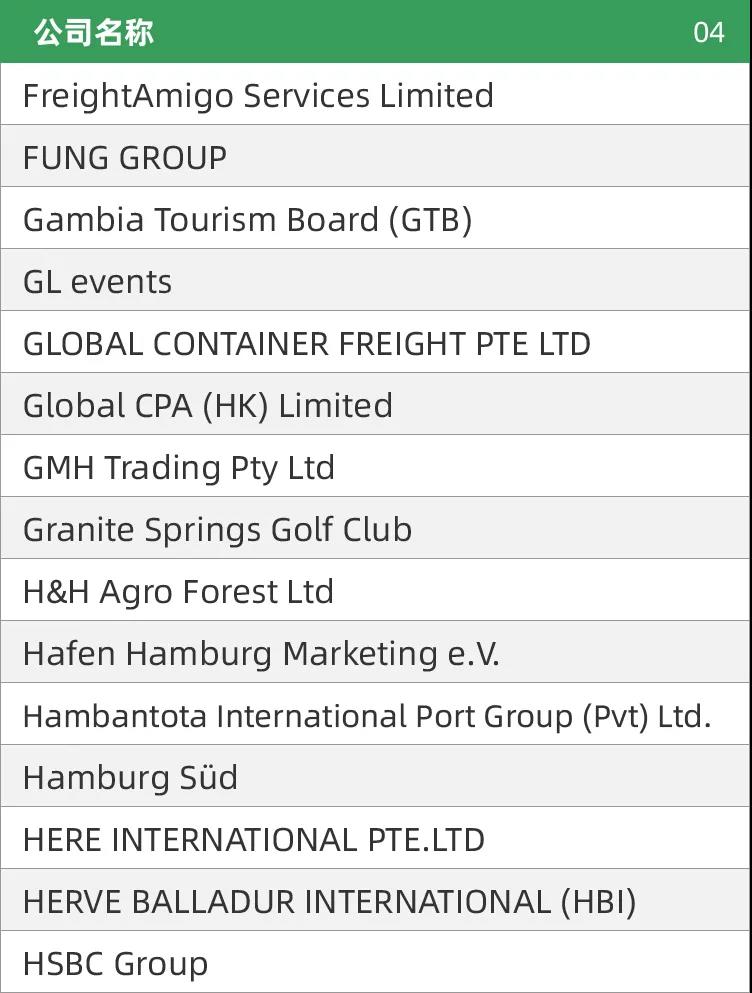Click the word Limited in FreightAmigo row

coord(437,96)
